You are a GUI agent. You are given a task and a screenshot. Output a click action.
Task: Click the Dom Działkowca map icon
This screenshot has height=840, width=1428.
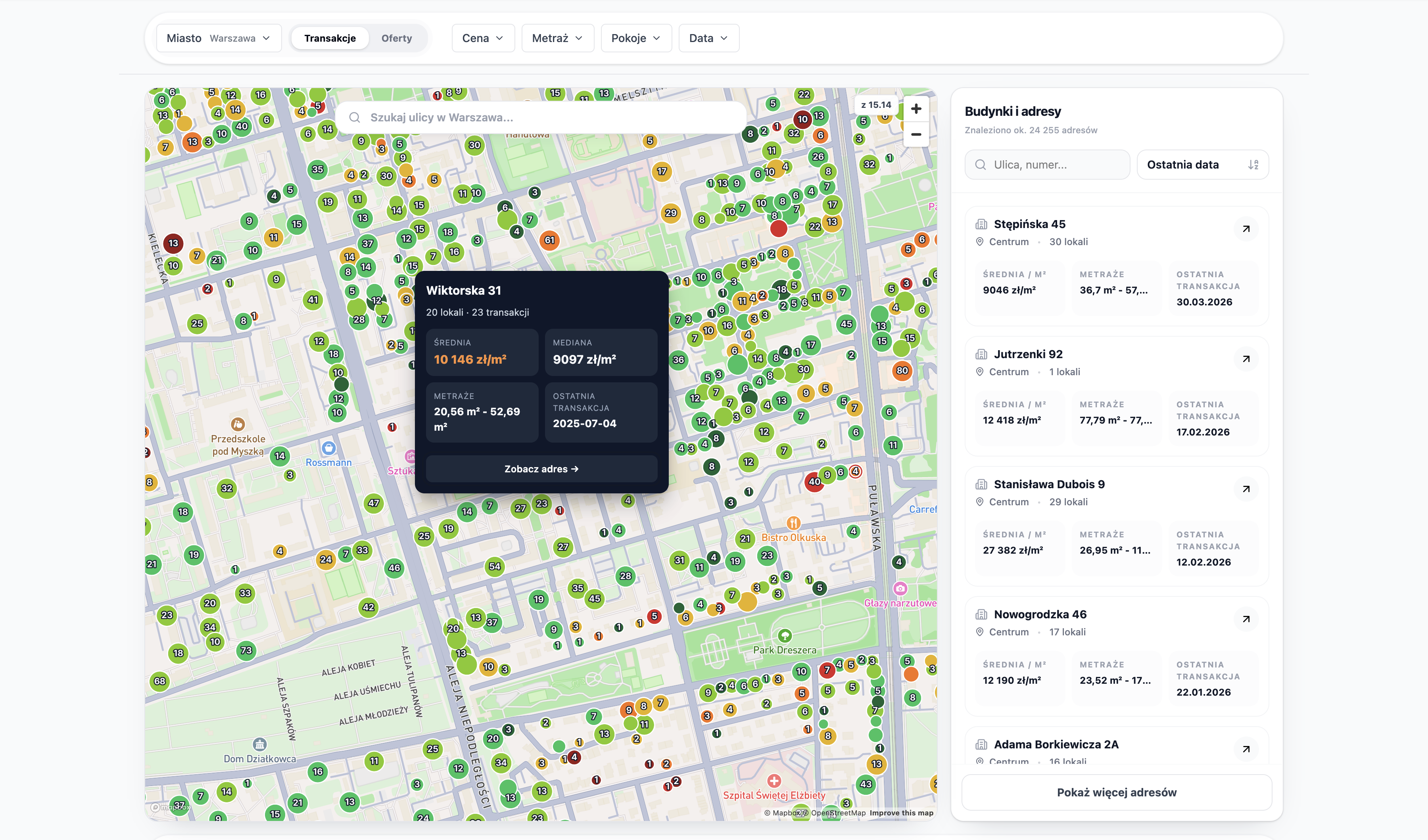(259, 744)
